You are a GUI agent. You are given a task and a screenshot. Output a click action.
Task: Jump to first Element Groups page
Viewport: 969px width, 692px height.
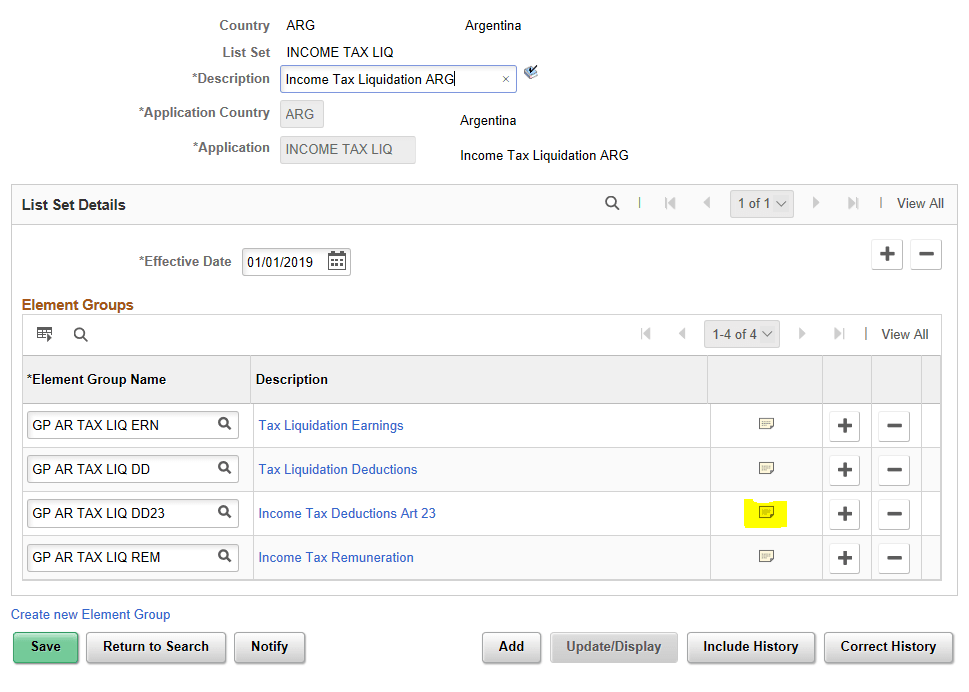(646, 334)
